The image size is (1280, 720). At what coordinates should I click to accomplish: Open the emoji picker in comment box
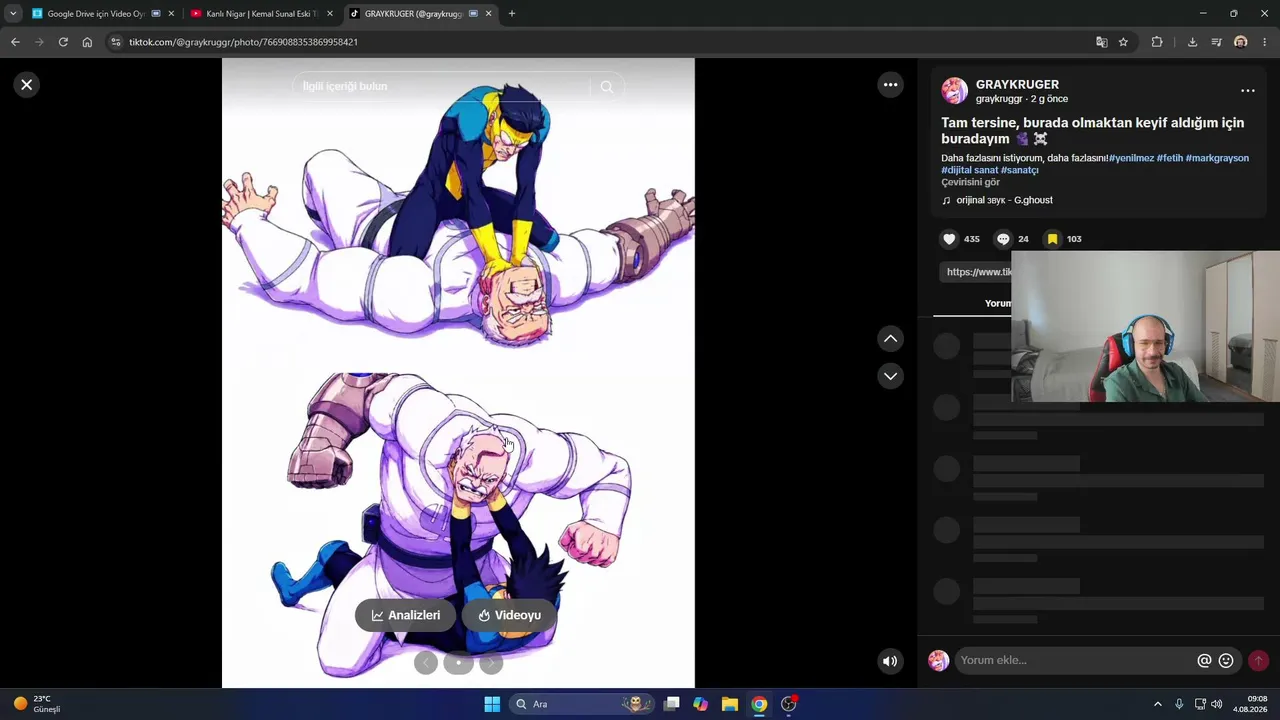[1226, 661]
